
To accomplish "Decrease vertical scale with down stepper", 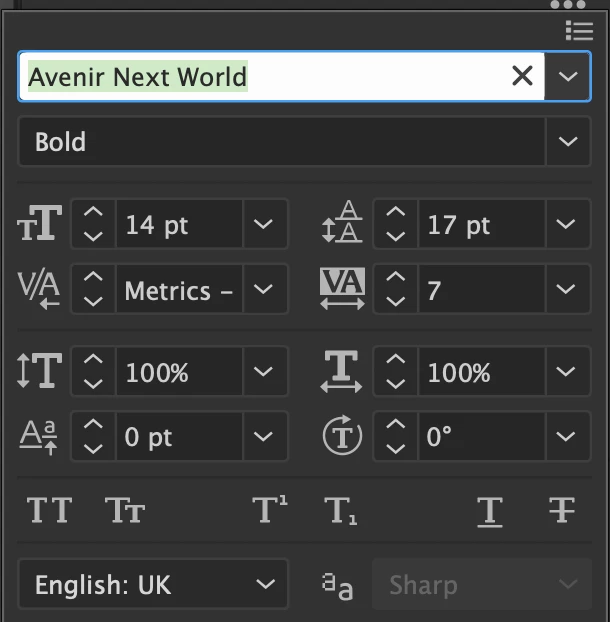I will point(93,384).
